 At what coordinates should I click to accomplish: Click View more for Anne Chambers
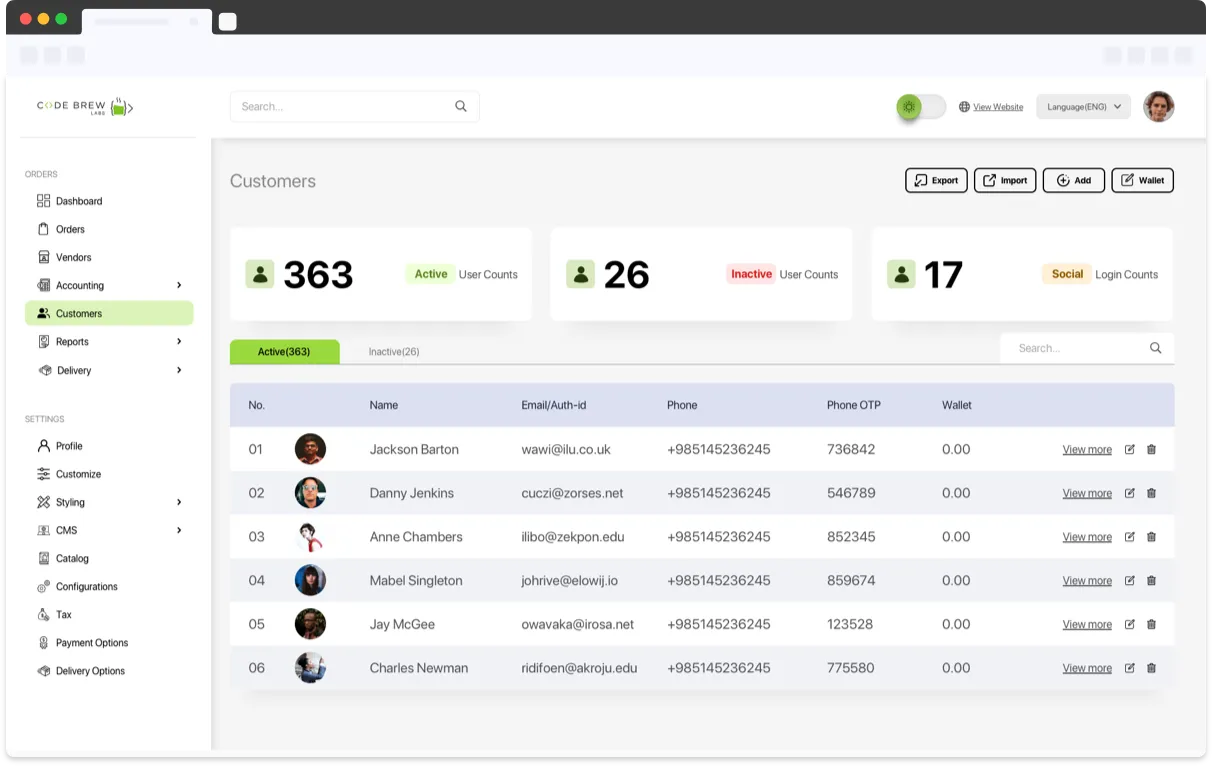[x=1086, y=537]
